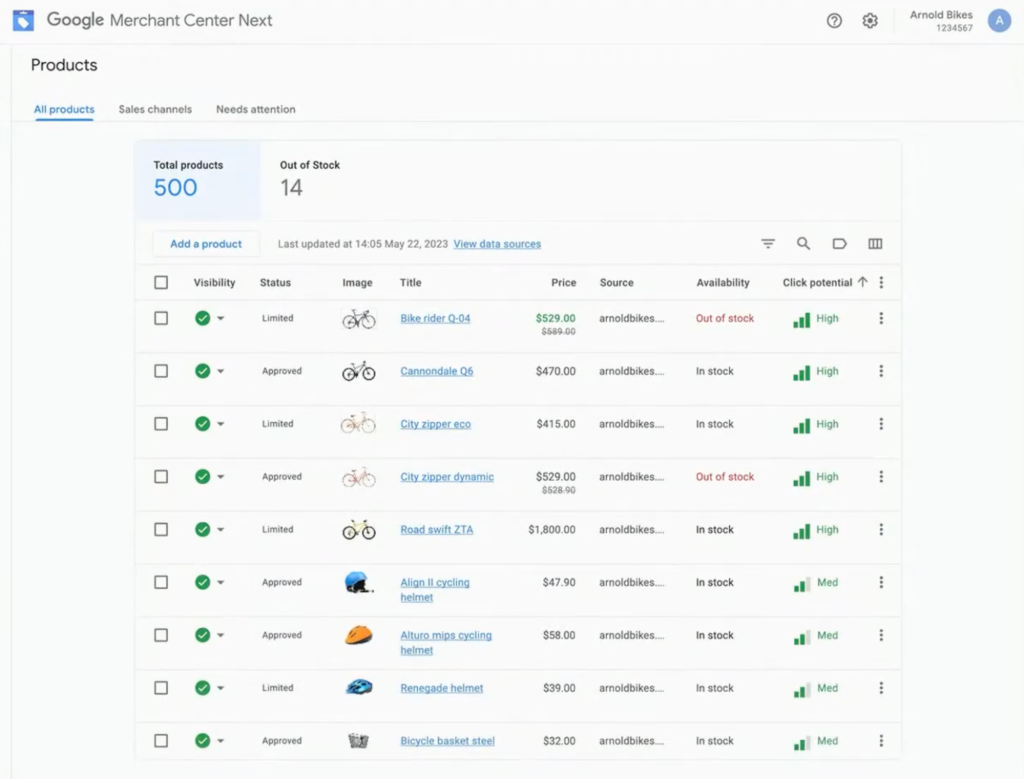Image resolution: width=1024 pixels, height=779 pixels.
Task: Open the table header three-dot menu
Action: pos(881,282)
